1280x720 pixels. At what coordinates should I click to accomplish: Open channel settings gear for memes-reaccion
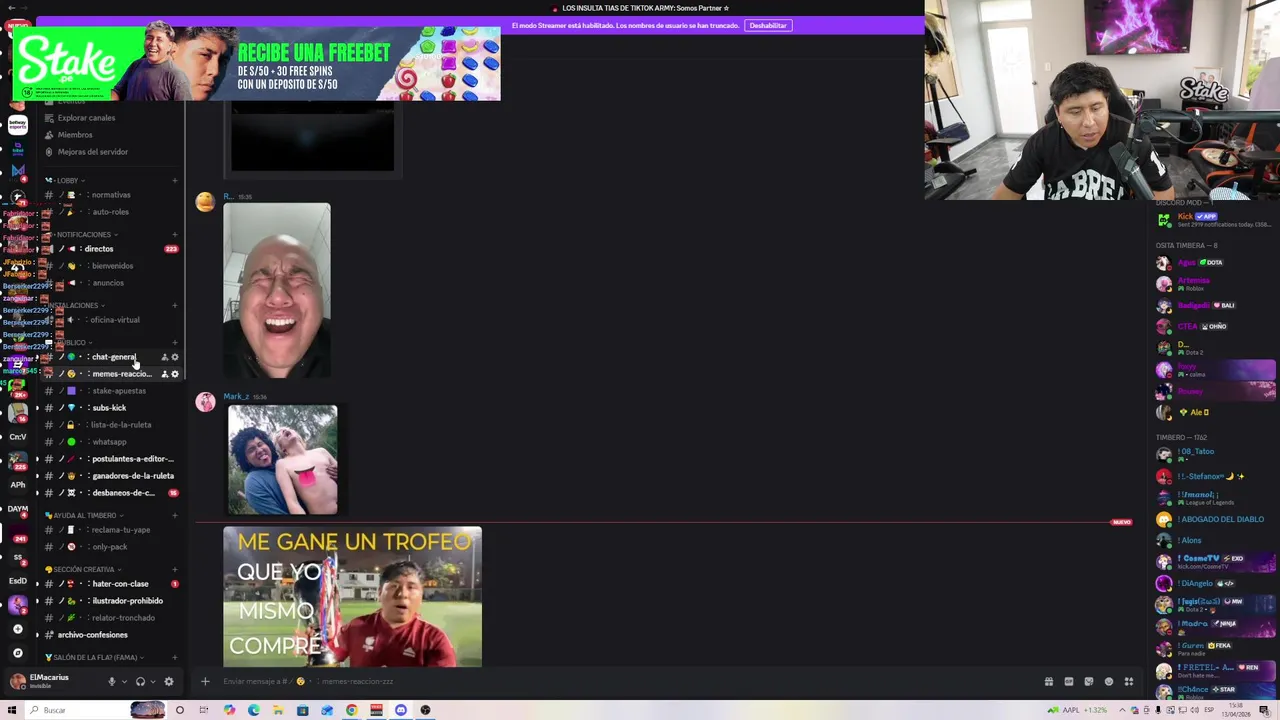pos(175,374)
